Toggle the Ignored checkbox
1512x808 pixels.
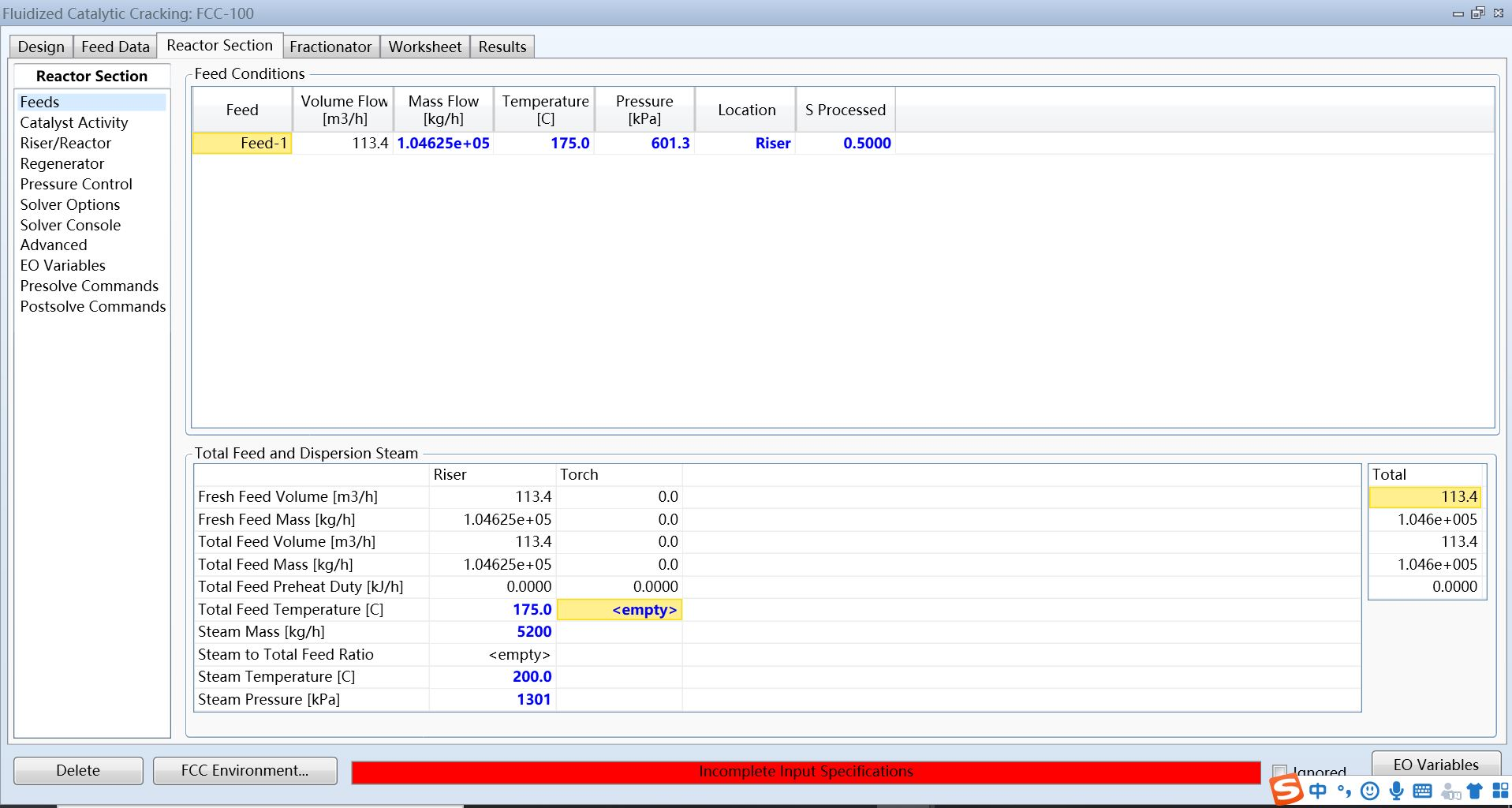(1280, 771)
